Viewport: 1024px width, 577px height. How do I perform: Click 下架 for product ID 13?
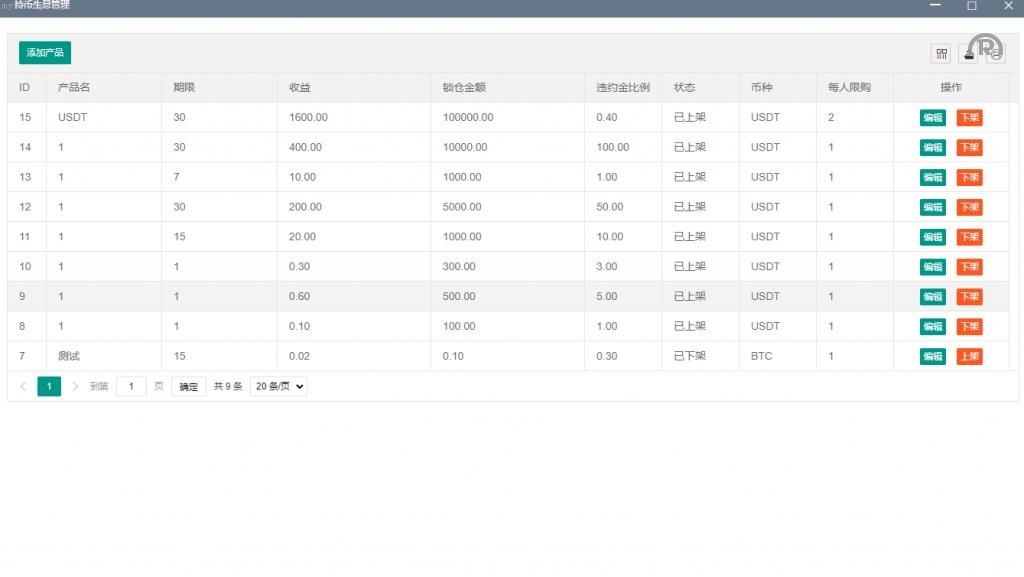pyautogui.click(x=969, y=178)
